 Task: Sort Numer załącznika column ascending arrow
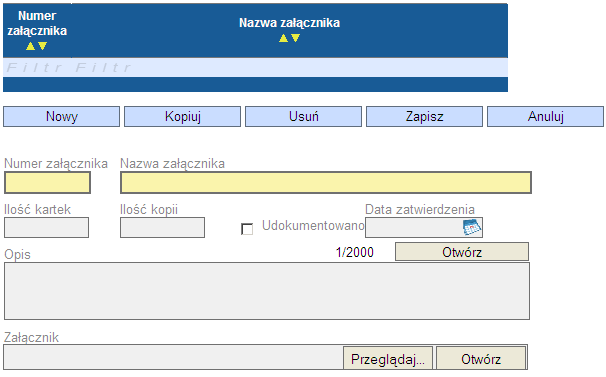pyautogui.click(x=30, y=46)
